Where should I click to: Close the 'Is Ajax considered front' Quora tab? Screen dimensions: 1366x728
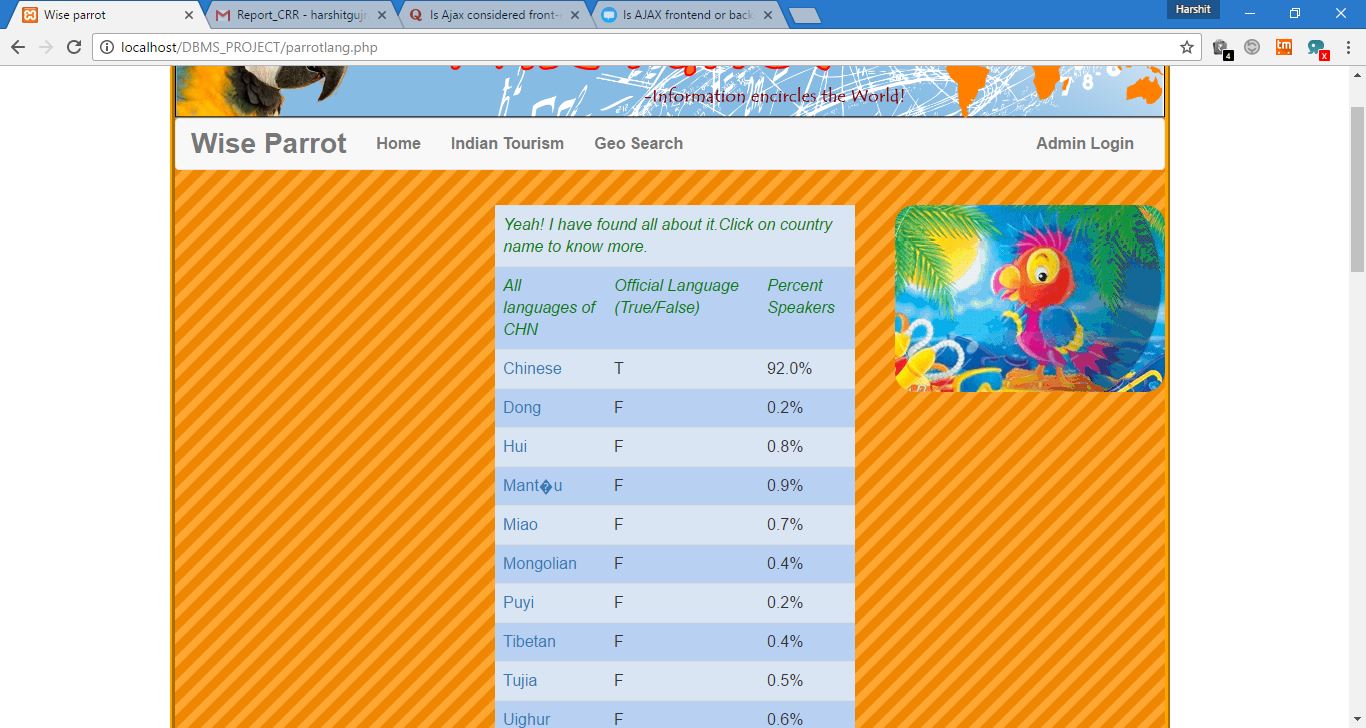574,15
